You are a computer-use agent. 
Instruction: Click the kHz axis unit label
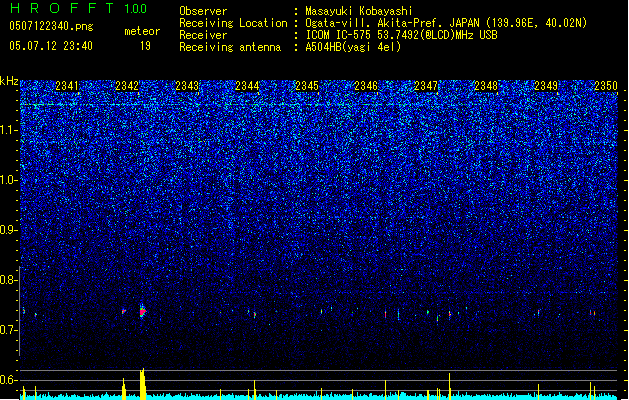tap(9, 81)
